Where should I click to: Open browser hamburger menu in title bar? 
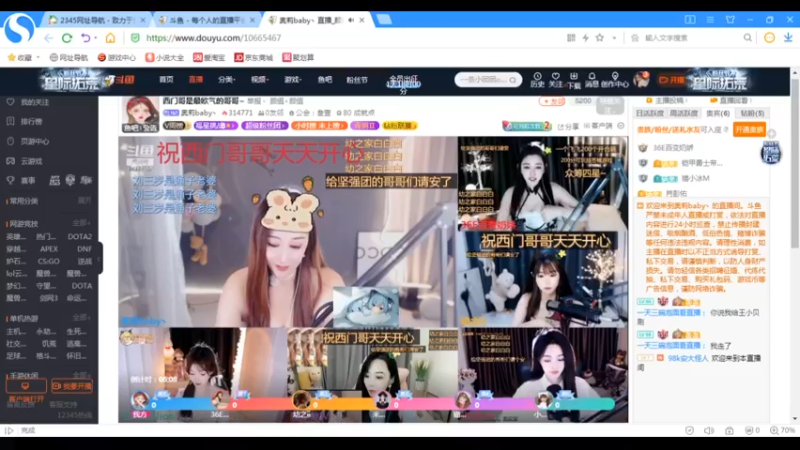(710, 19)
